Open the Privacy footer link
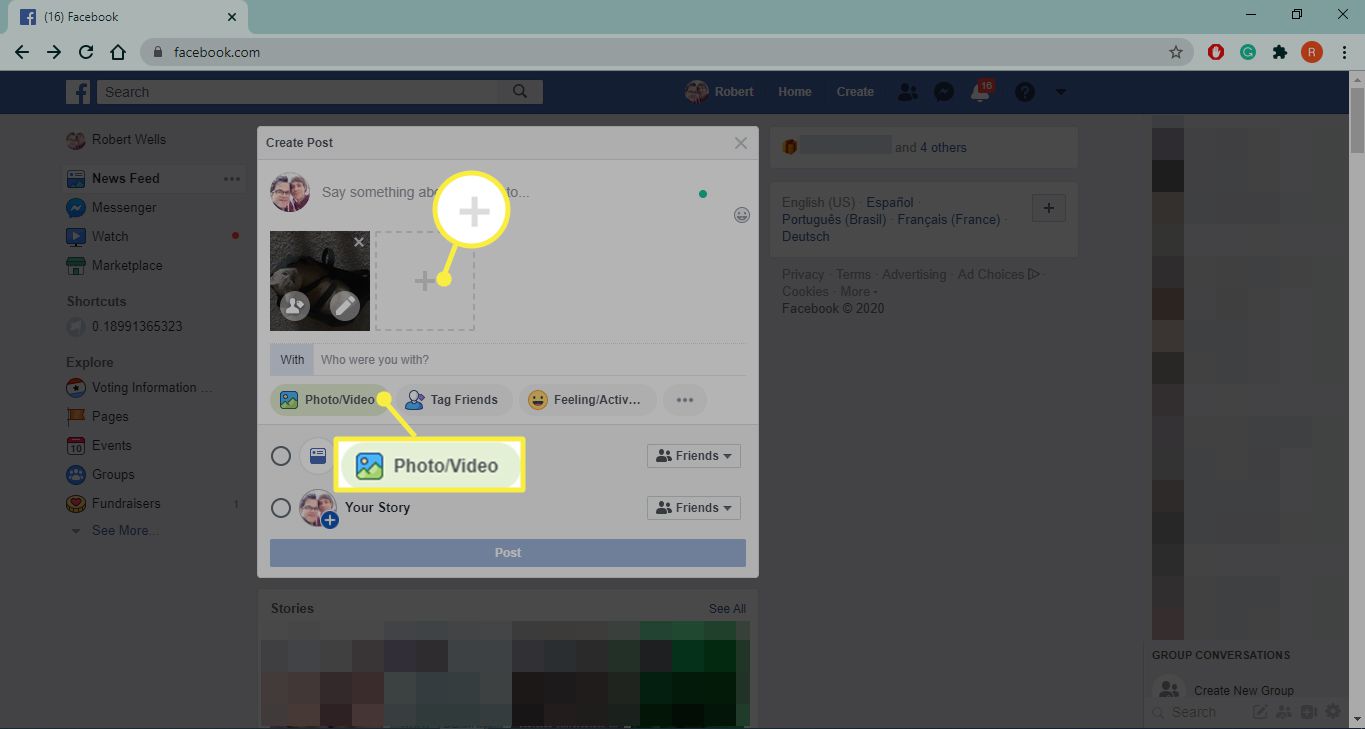Screen dimensions: 1365x729 pos(803,275)
